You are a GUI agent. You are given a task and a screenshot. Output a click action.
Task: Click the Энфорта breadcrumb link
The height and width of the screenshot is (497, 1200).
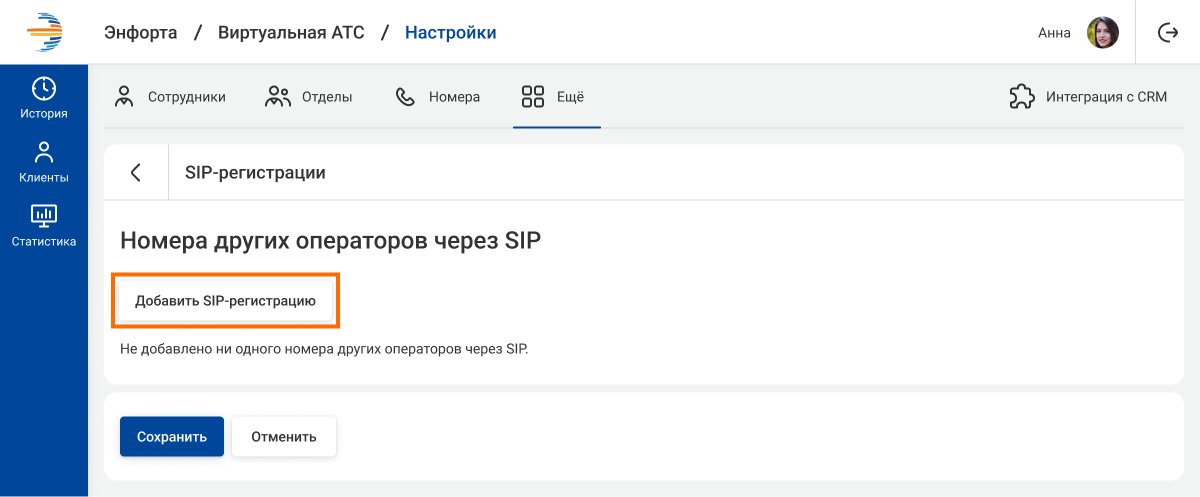(140, 33)
